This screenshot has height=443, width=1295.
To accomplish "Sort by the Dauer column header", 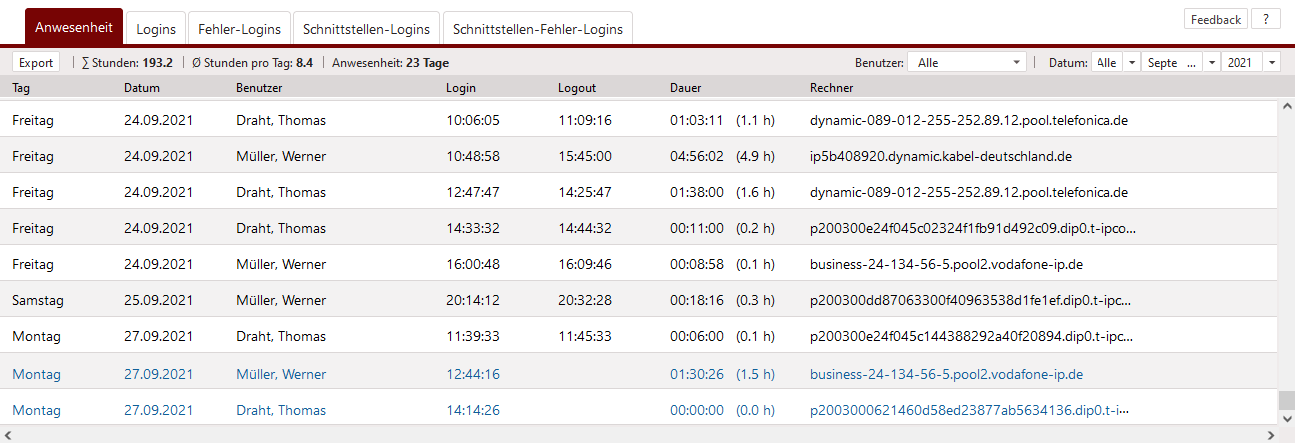I will (x=686, y=88).
